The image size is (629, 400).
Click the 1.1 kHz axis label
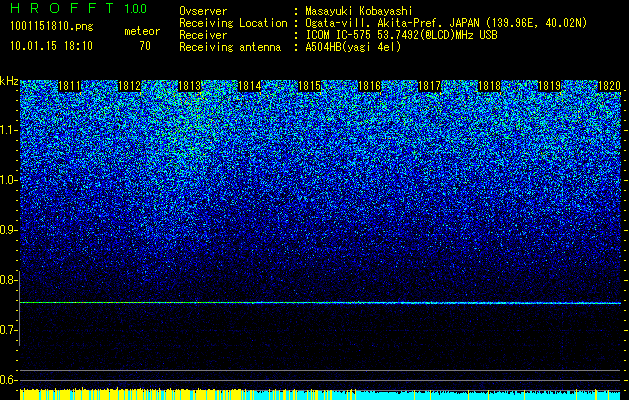tap(9, 130)
